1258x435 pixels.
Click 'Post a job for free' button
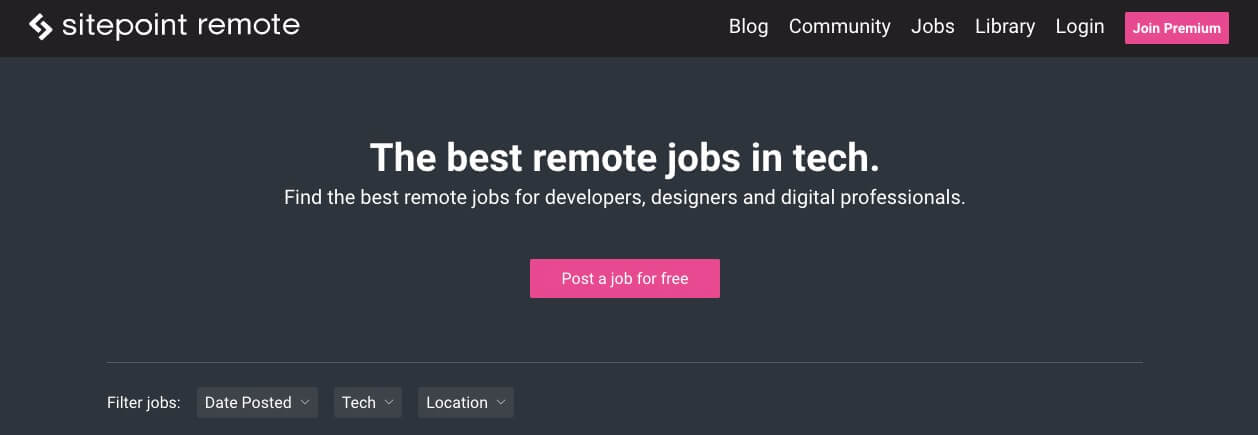625,278
